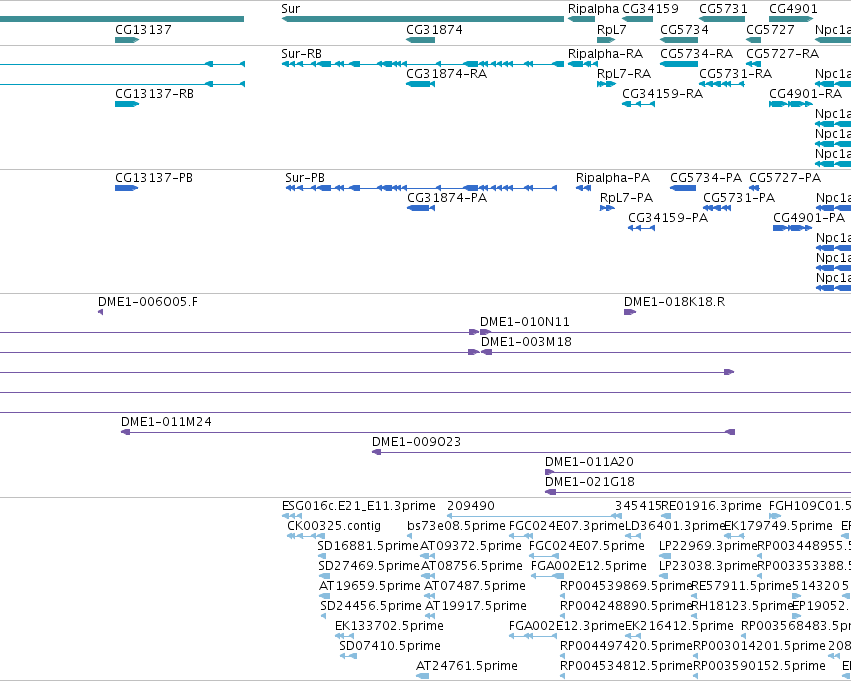Click the Sur-PB protein label

click(305, 178)
